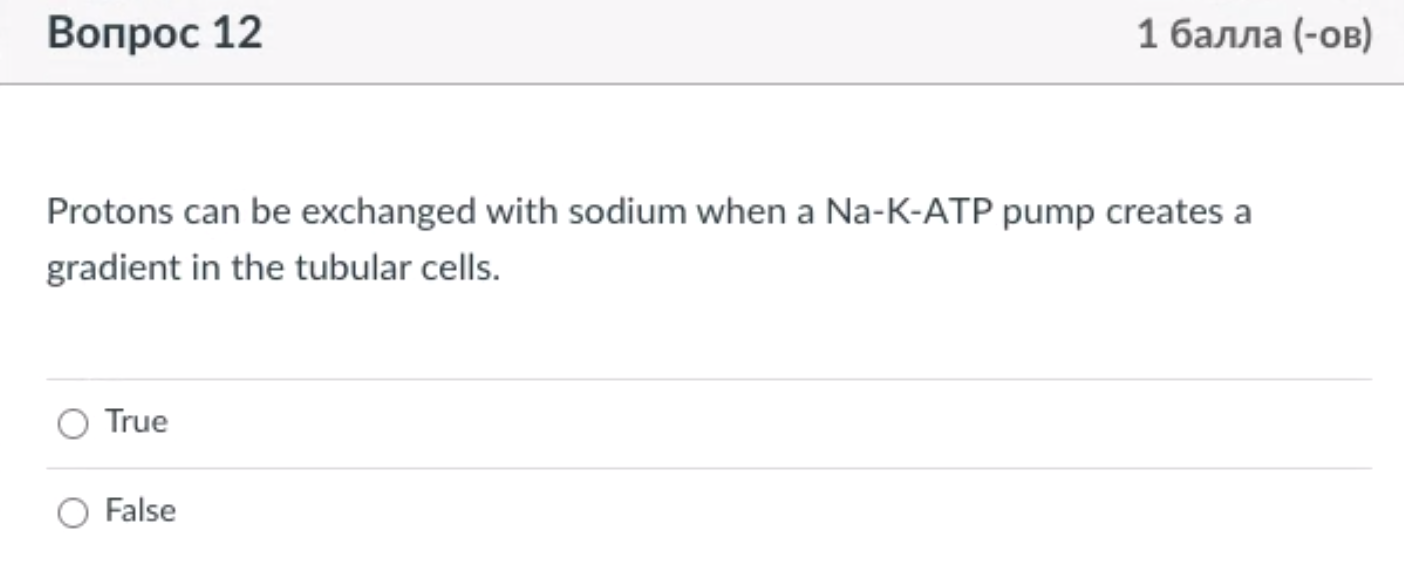This screenshot has width=1404, height=572.
Task: Click the "Вопрос 12" question heading
Action: tap(155, 34)
